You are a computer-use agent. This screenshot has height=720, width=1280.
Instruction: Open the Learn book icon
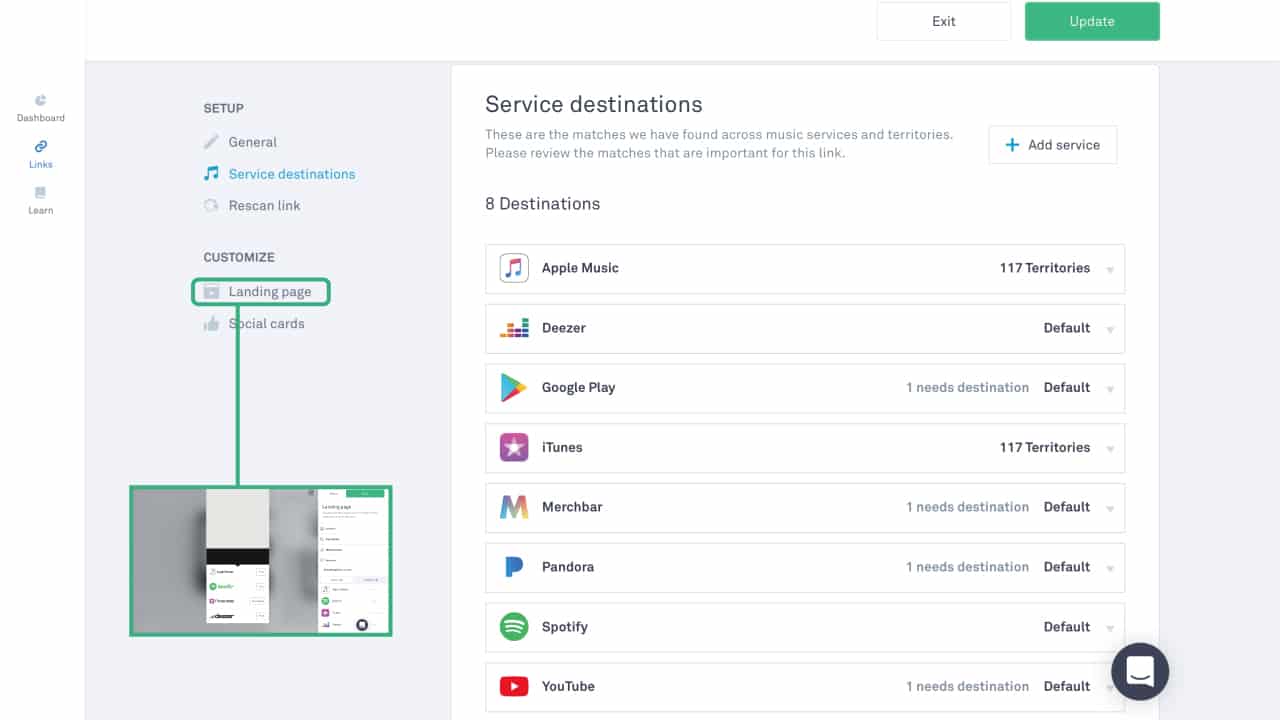coord(40,193)
